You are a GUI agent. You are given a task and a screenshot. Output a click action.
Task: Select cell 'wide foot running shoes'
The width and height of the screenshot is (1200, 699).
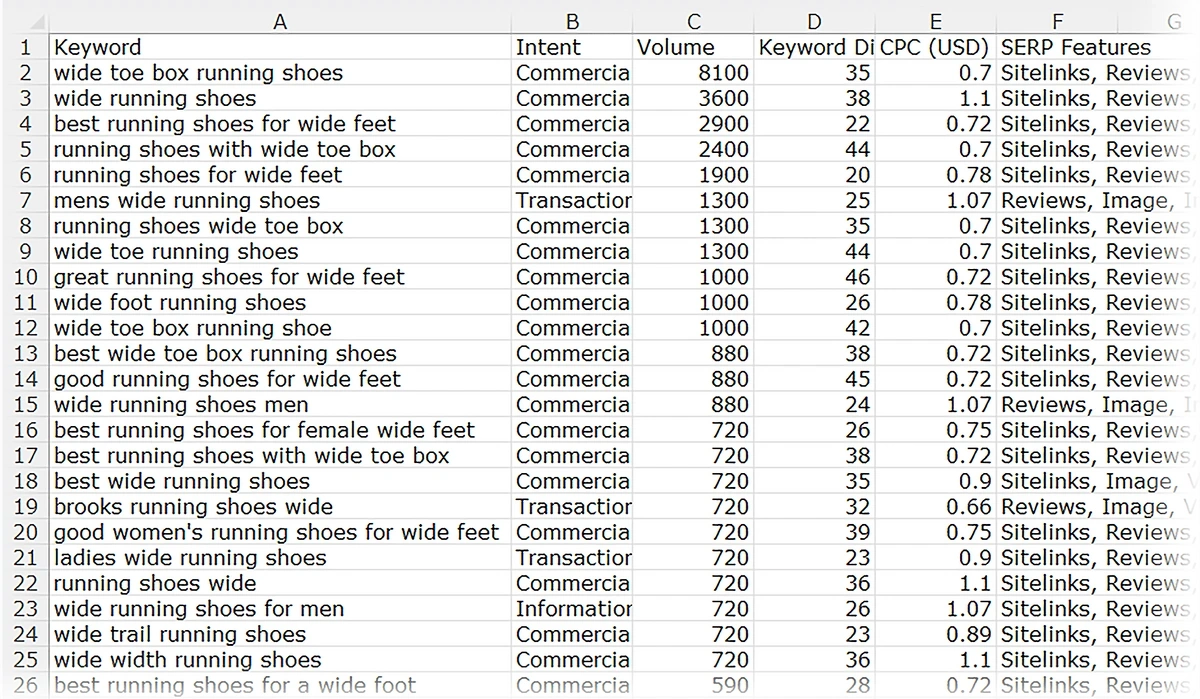coord(280,302)
